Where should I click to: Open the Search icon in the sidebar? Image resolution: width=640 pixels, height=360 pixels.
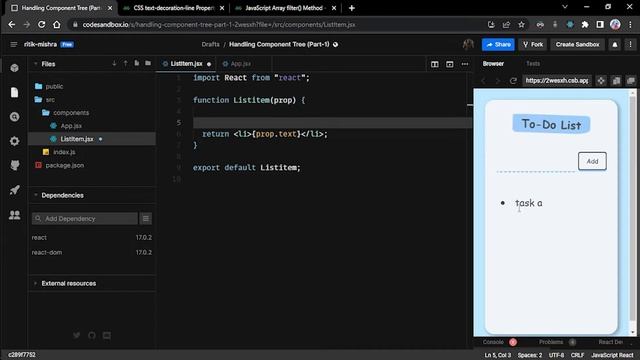pyautogui.click(x=15, y=117)
